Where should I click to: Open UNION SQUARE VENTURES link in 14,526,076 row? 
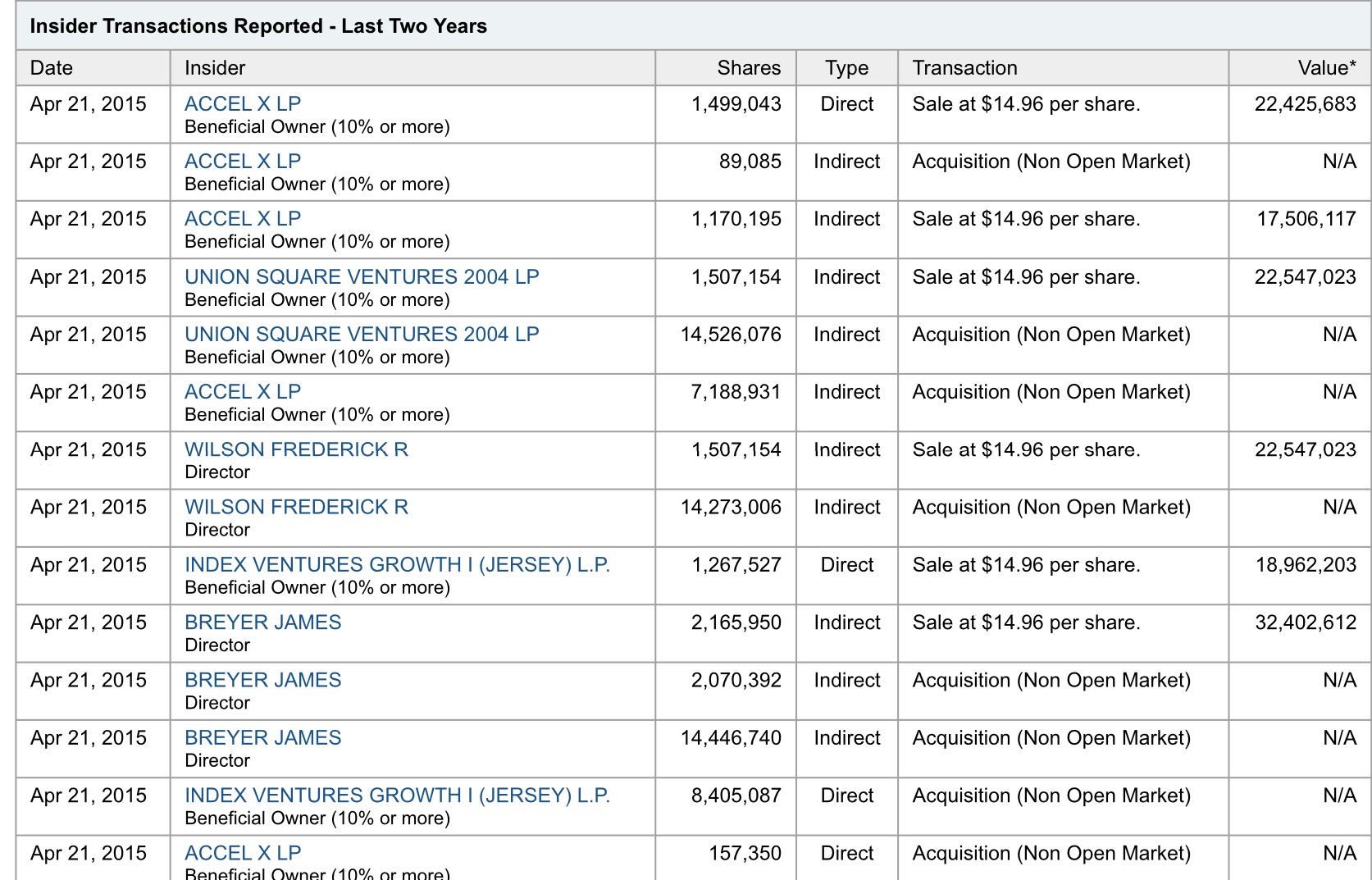(362, 335)
